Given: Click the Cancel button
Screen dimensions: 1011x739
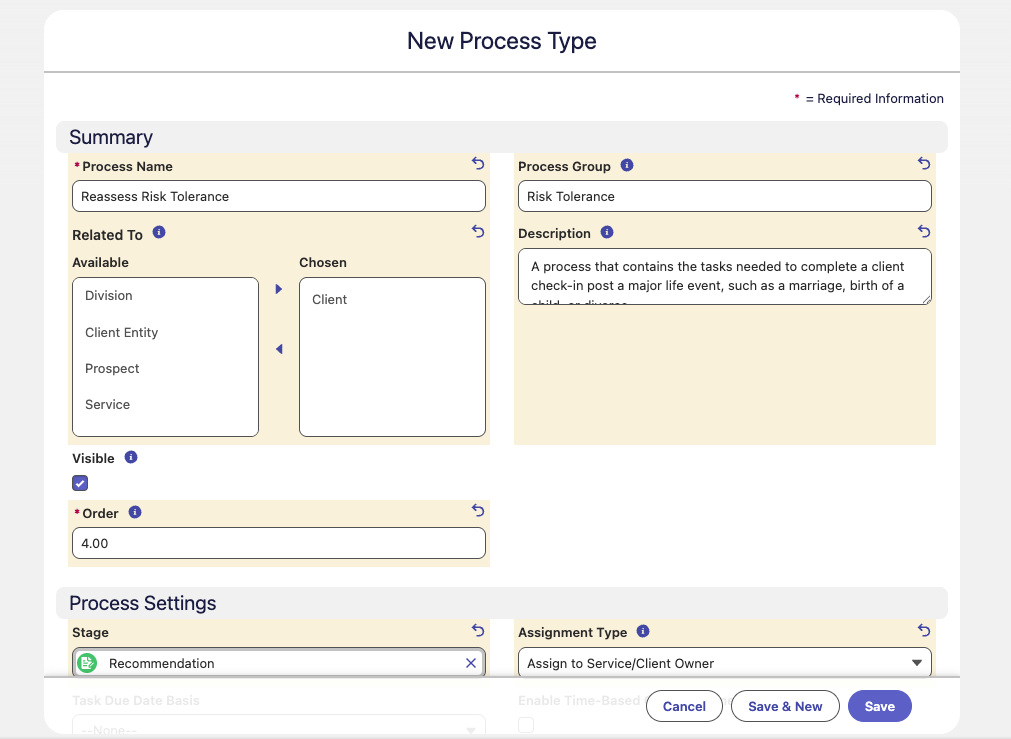Looking at the screenshot, I should [x=684, y=706].
